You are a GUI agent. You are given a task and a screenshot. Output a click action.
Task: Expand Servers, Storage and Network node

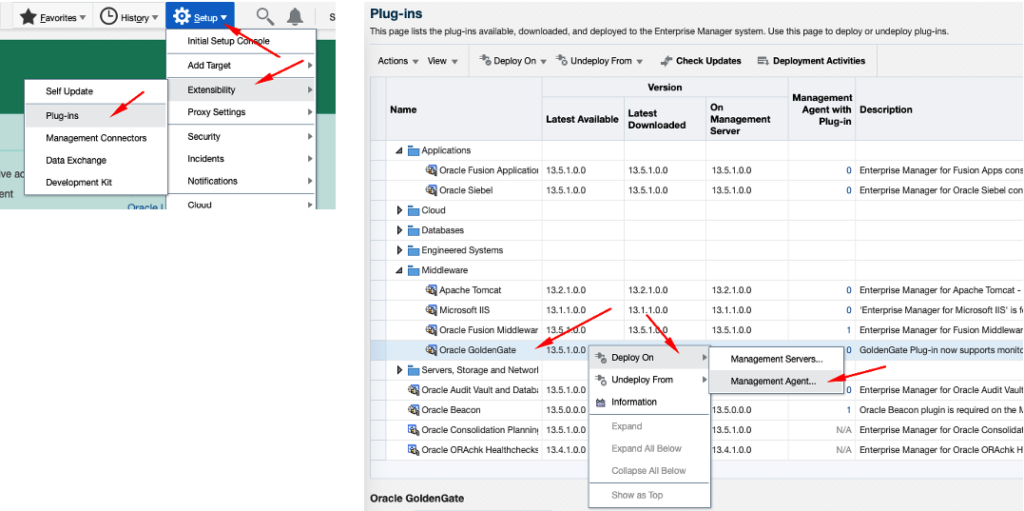400,371
